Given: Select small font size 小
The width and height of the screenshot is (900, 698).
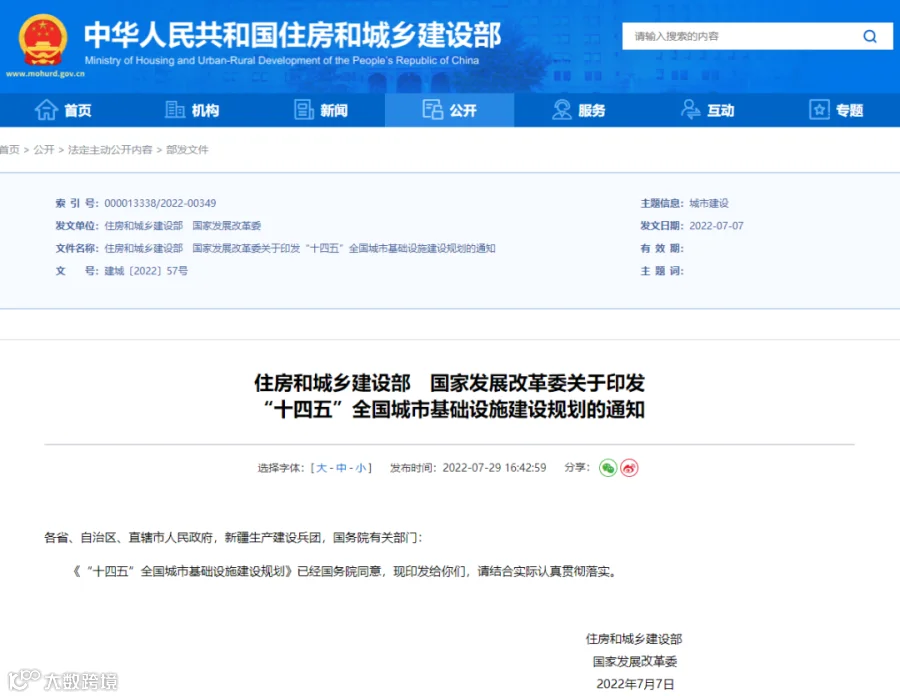Looking at the screenshot, I should (360, 468).
